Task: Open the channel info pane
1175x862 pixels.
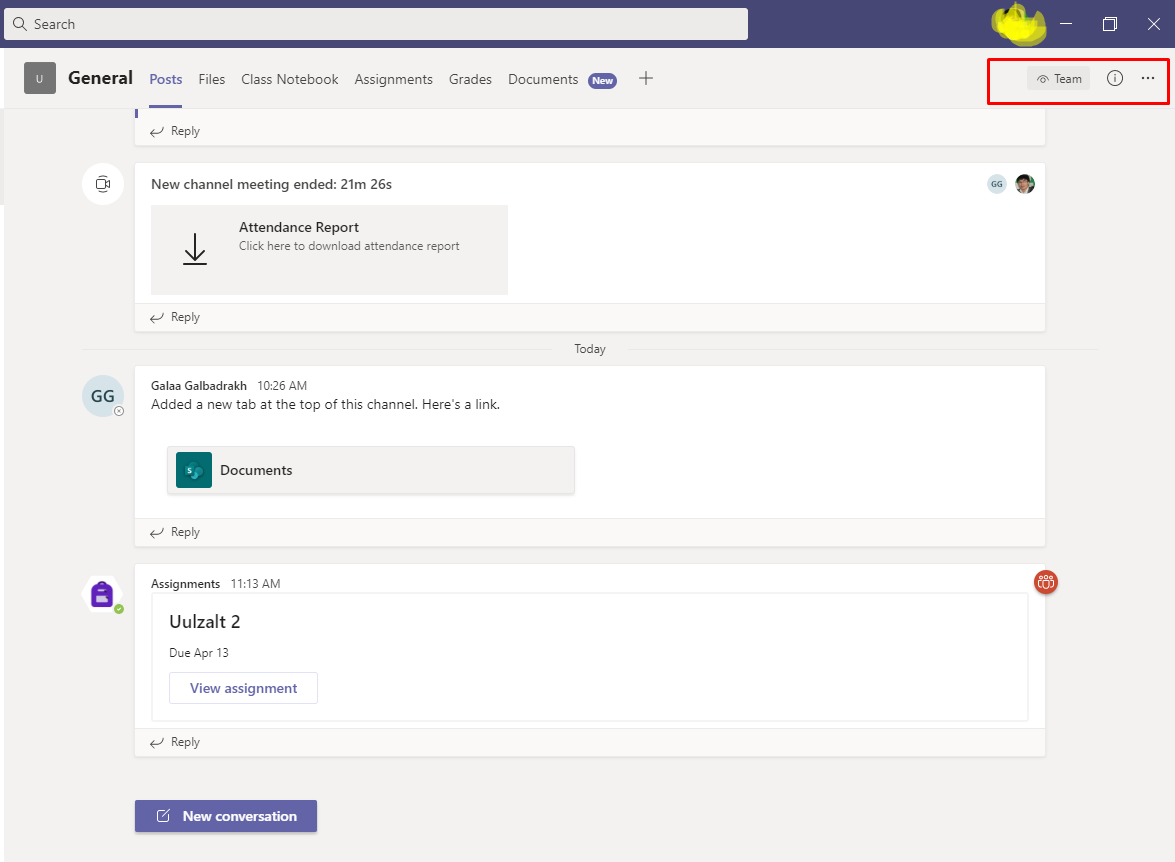Action: [1114, 78]
